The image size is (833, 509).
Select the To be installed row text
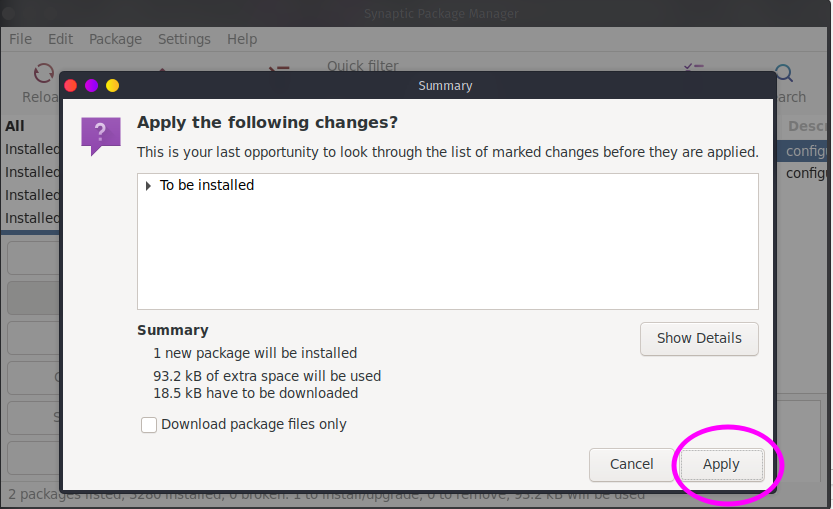click(x=207, y=185)
